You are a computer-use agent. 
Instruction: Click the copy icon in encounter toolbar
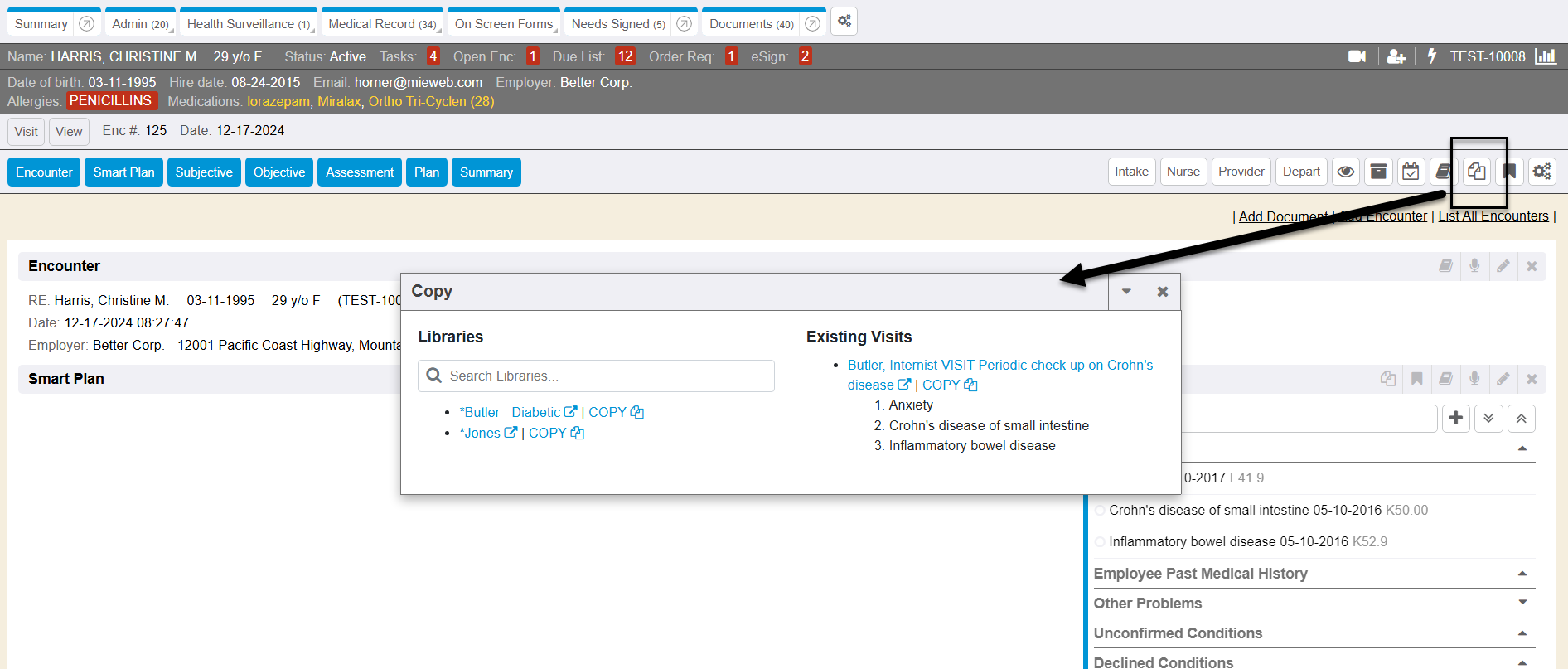1476,172
